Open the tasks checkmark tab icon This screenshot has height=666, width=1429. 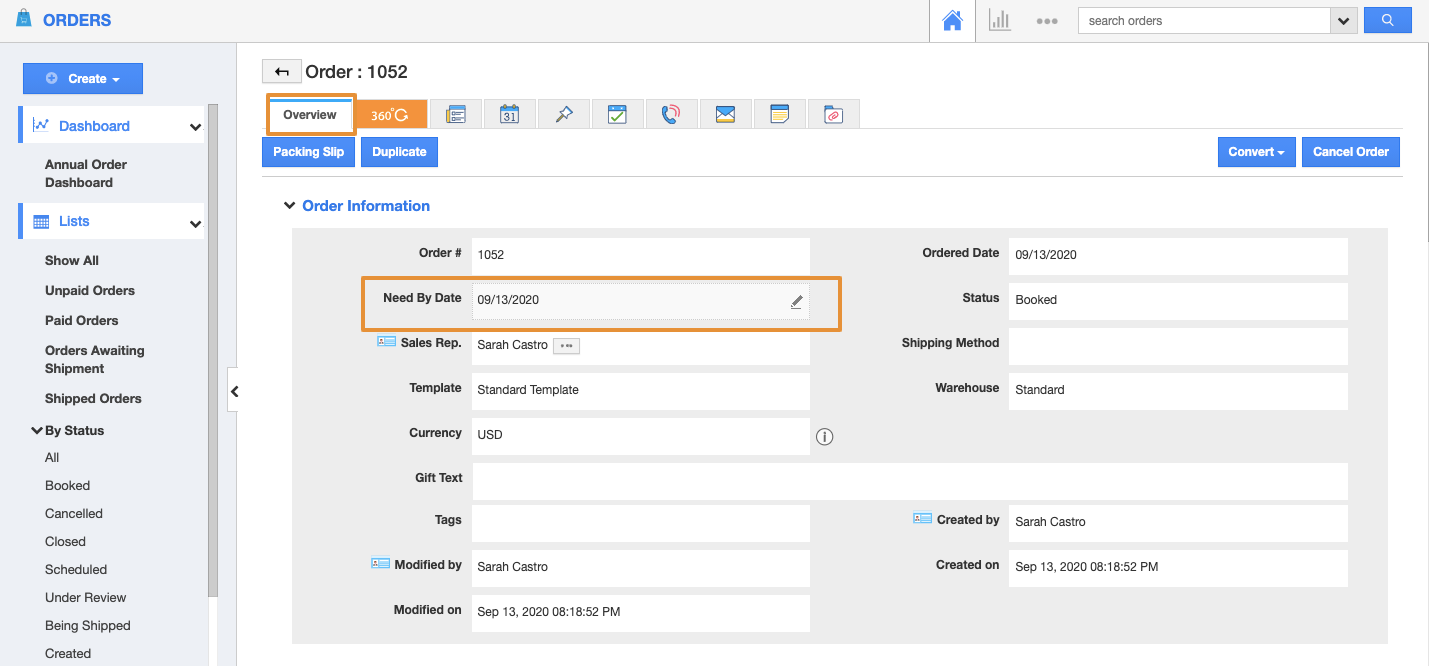tap(617, 115)
